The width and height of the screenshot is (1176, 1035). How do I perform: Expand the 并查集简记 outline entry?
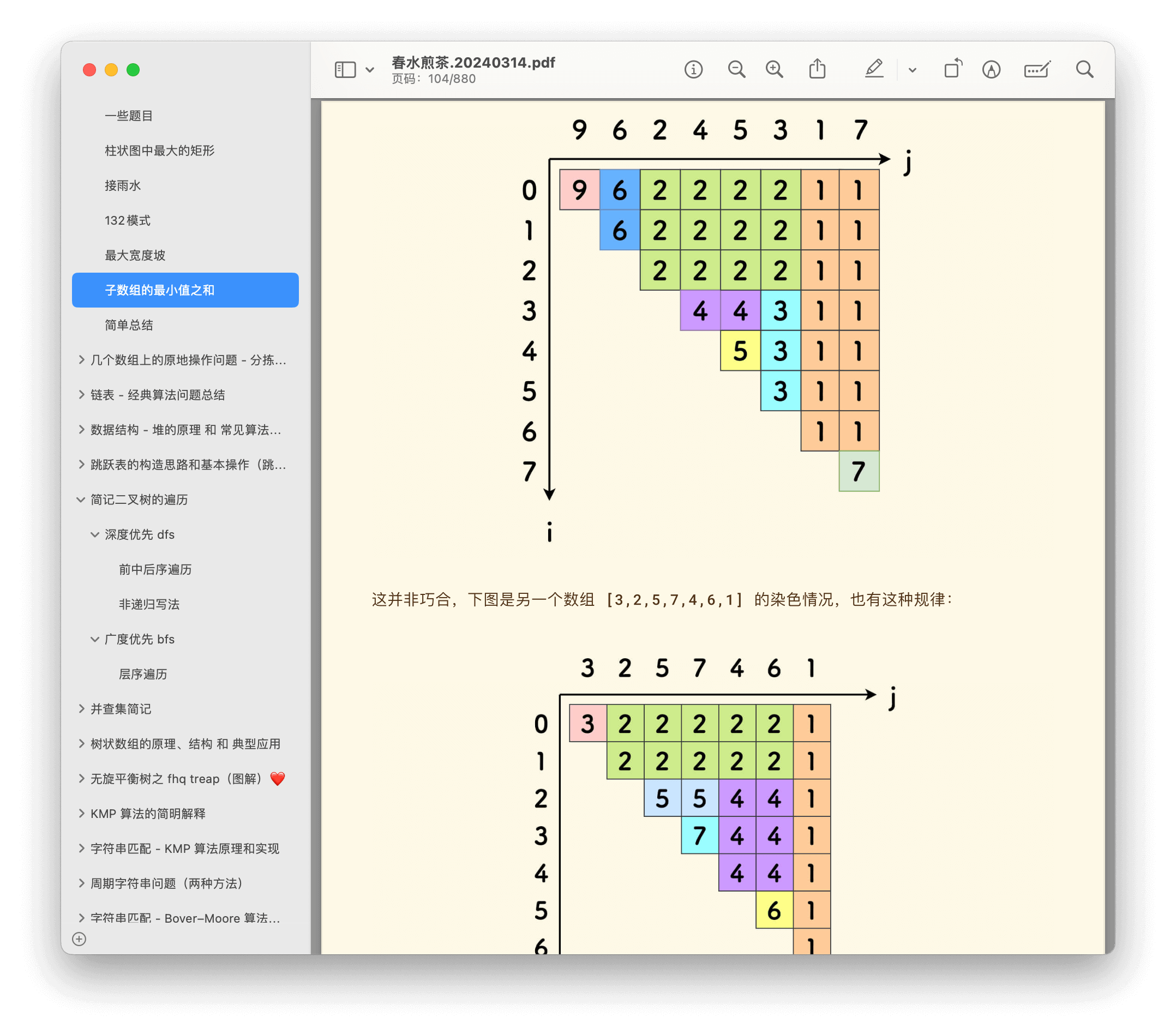81,709
